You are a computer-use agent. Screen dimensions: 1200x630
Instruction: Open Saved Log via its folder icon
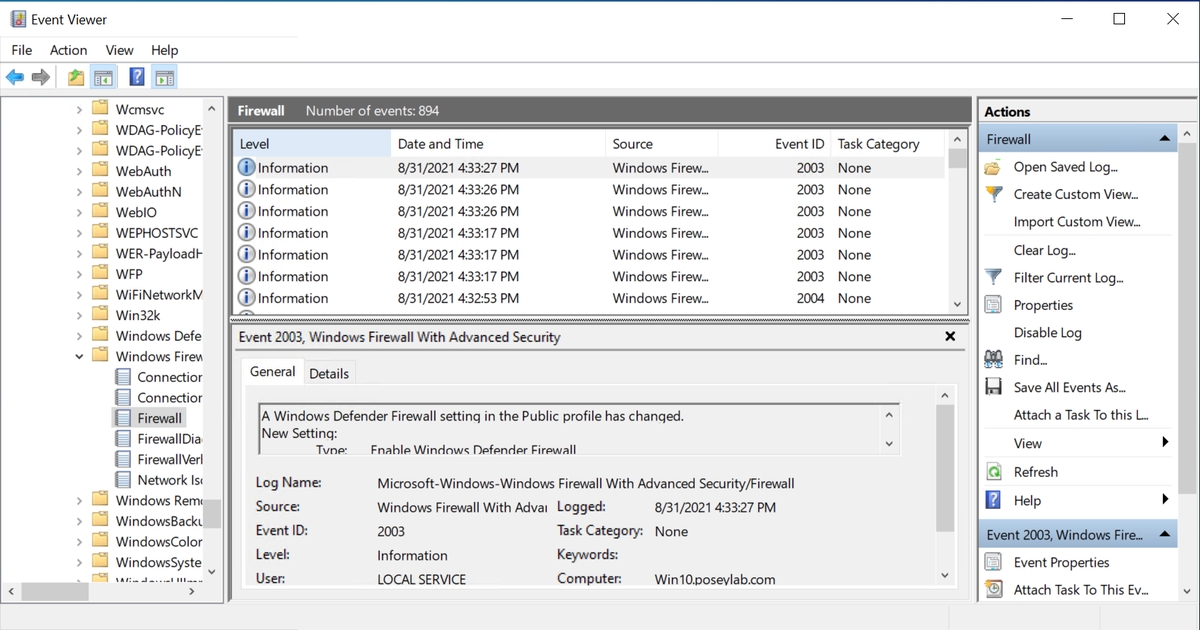[994, 166]
